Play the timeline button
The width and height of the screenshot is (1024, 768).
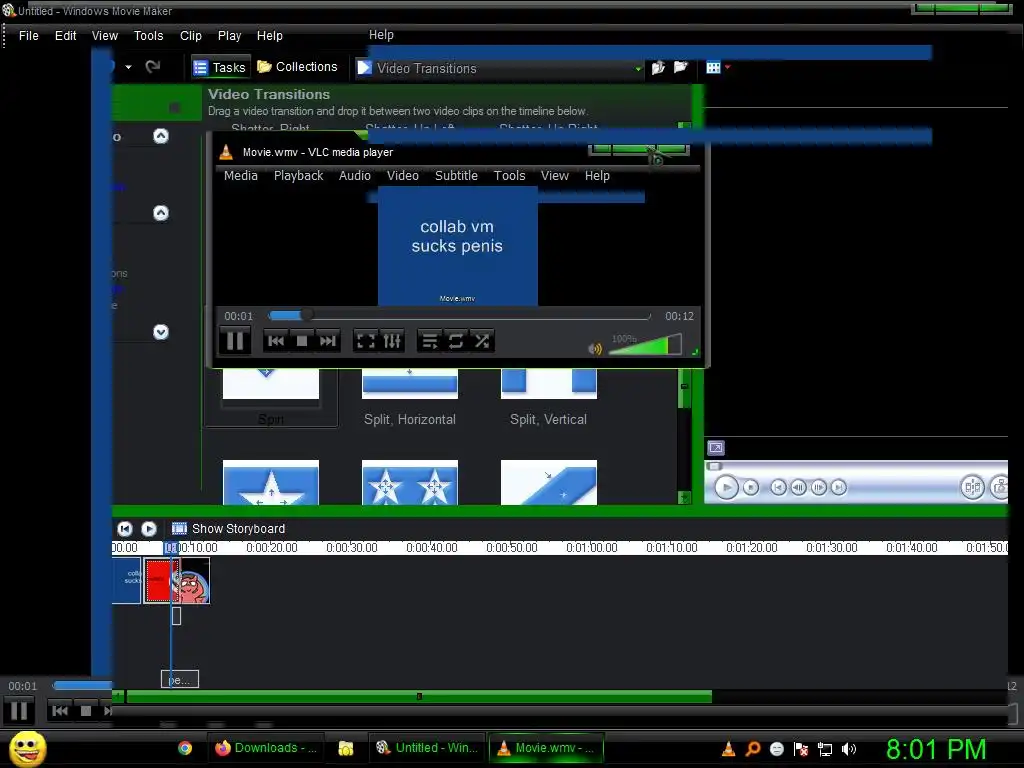point(149,529)
